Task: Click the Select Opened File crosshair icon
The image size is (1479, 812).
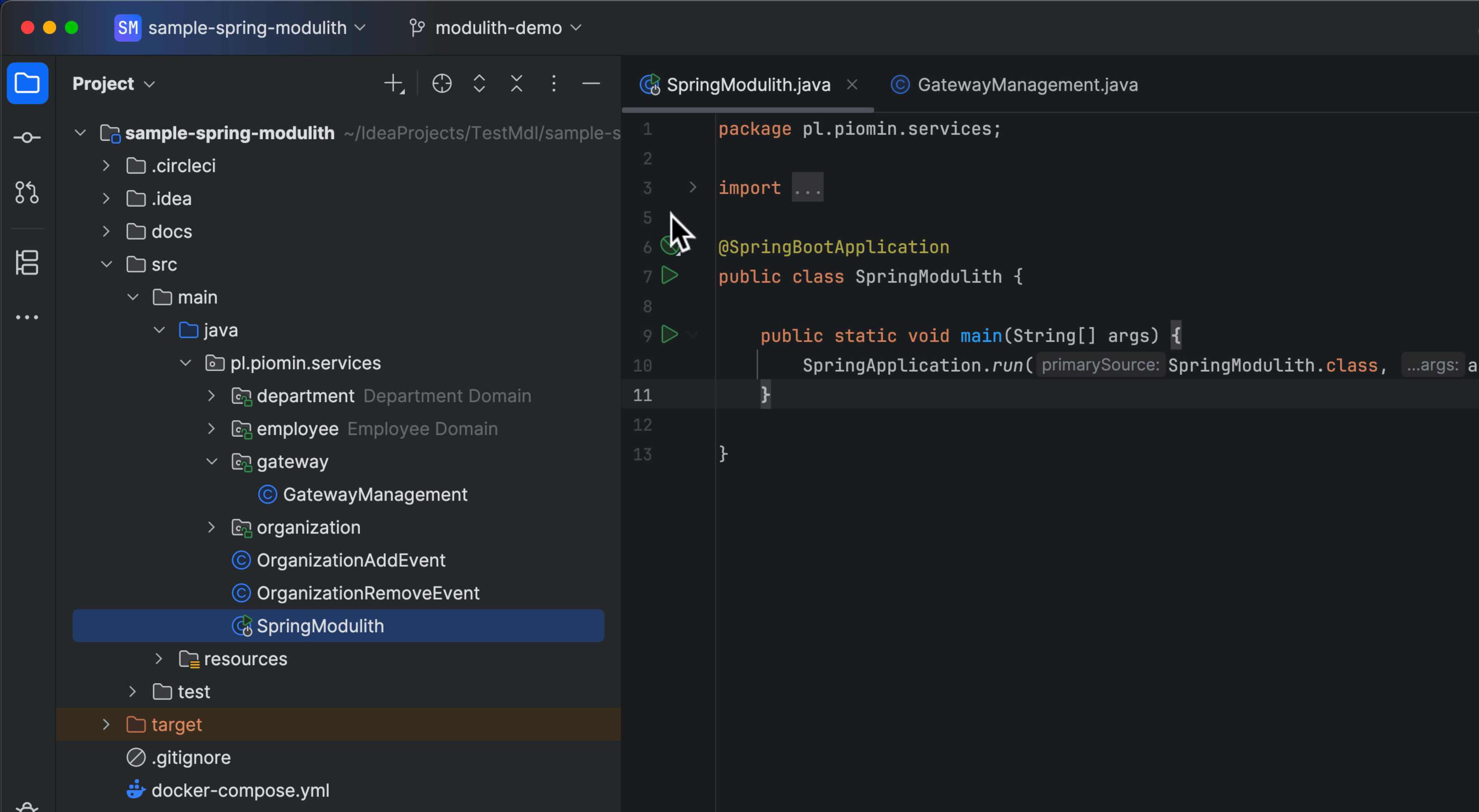Action: coord(442,84)
